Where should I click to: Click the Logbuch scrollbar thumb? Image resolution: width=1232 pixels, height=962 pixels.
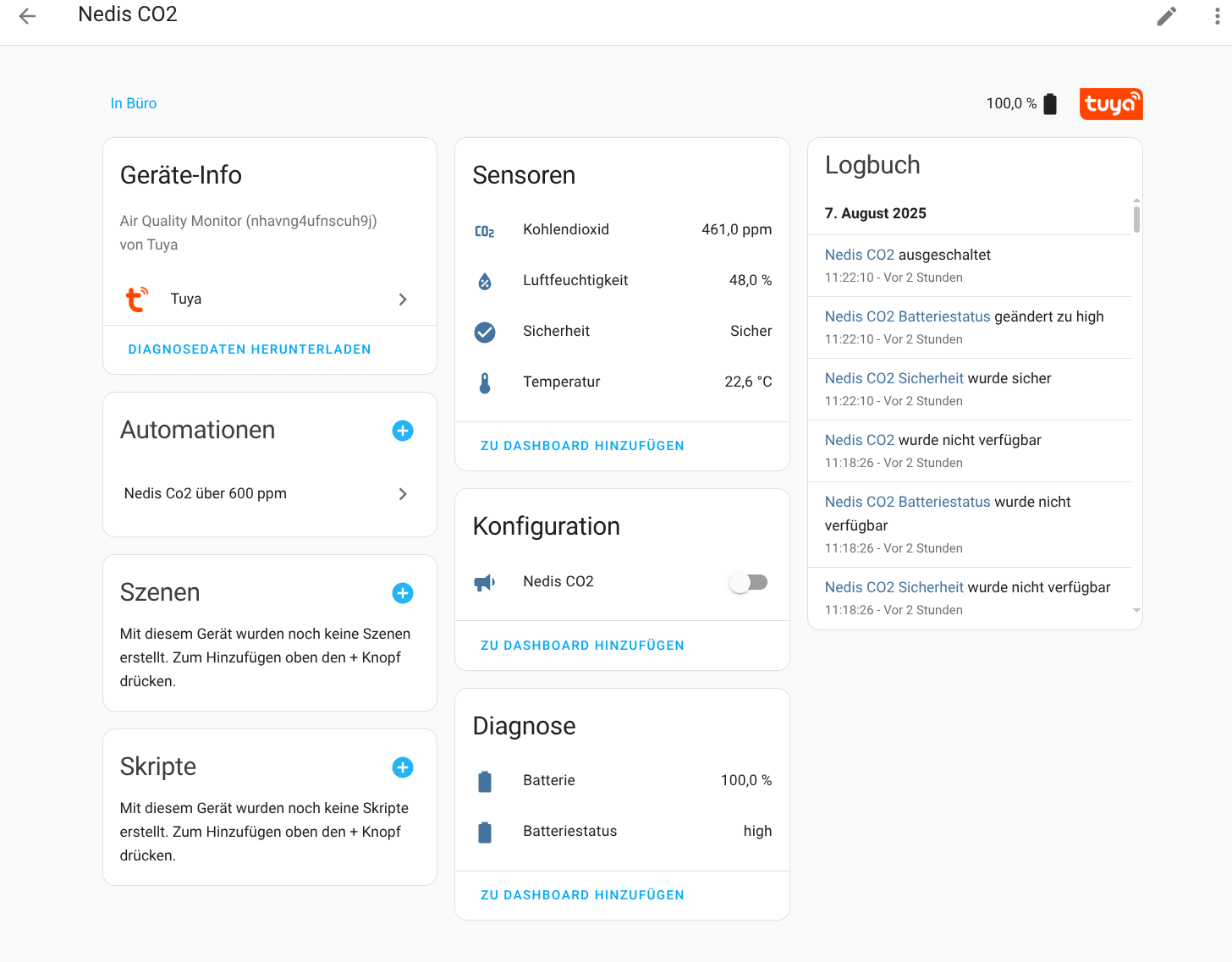1136,219
